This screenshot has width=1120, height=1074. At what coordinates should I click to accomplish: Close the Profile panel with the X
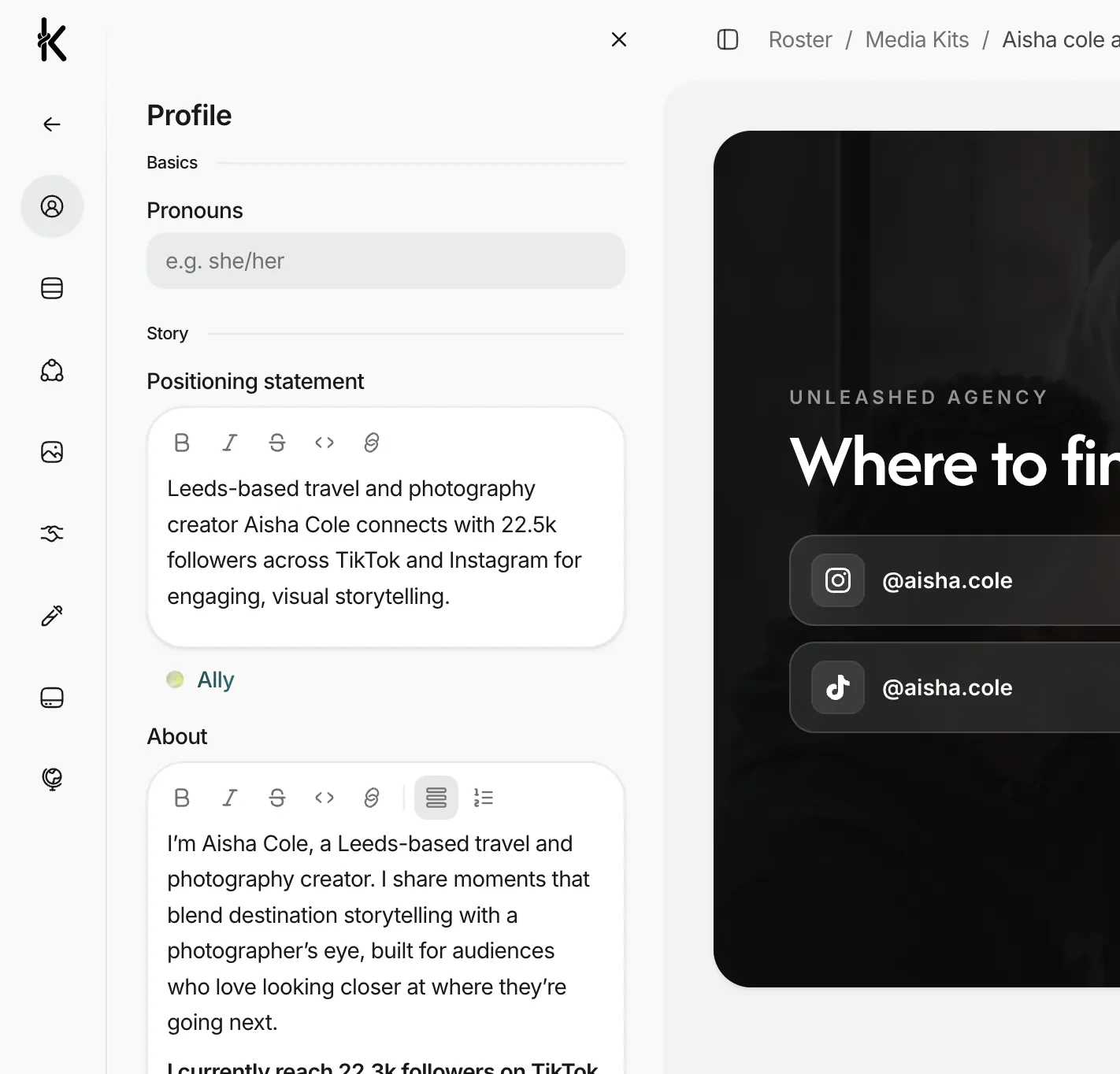(x=619, y=39)
